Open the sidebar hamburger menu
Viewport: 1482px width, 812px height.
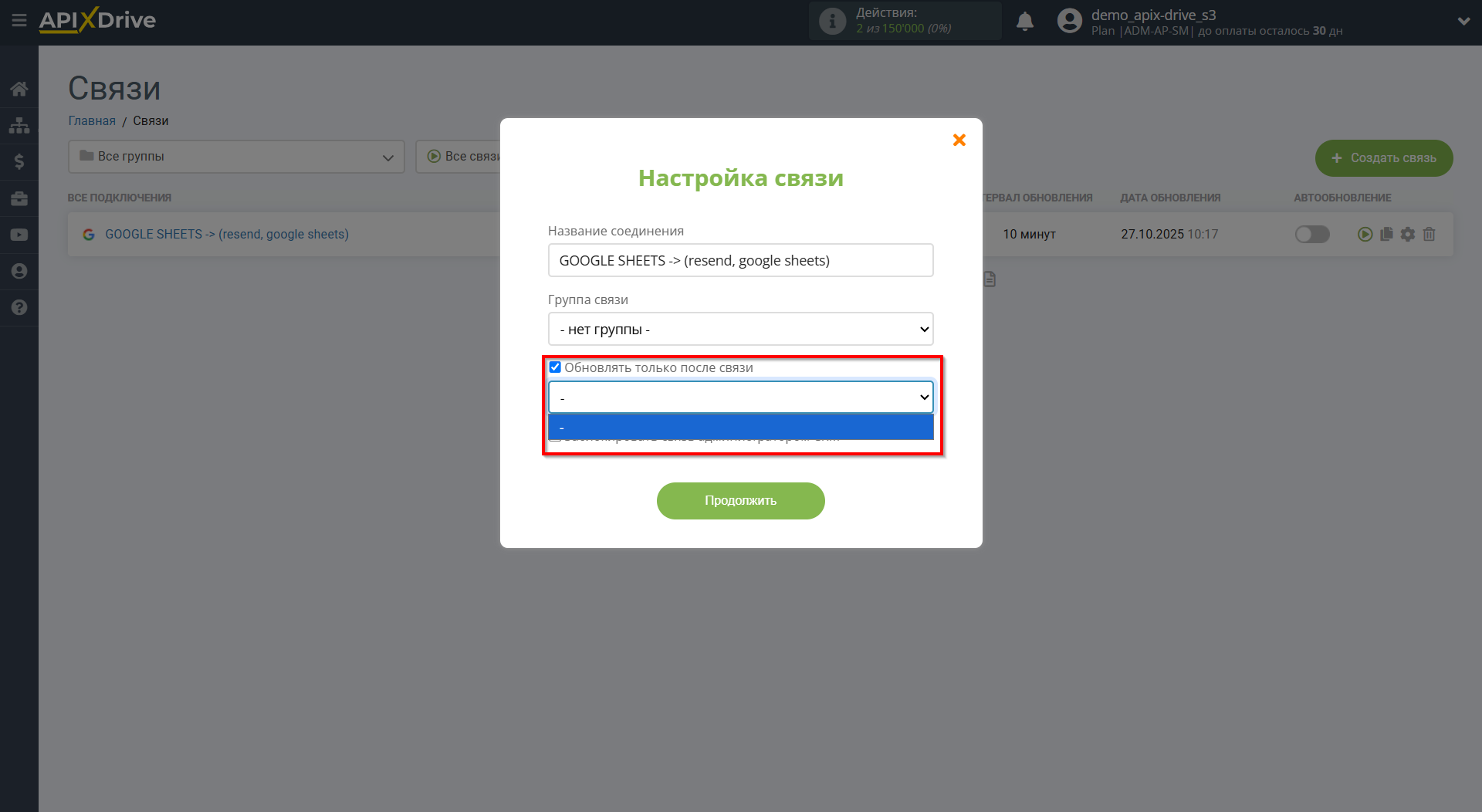point(19,20)
